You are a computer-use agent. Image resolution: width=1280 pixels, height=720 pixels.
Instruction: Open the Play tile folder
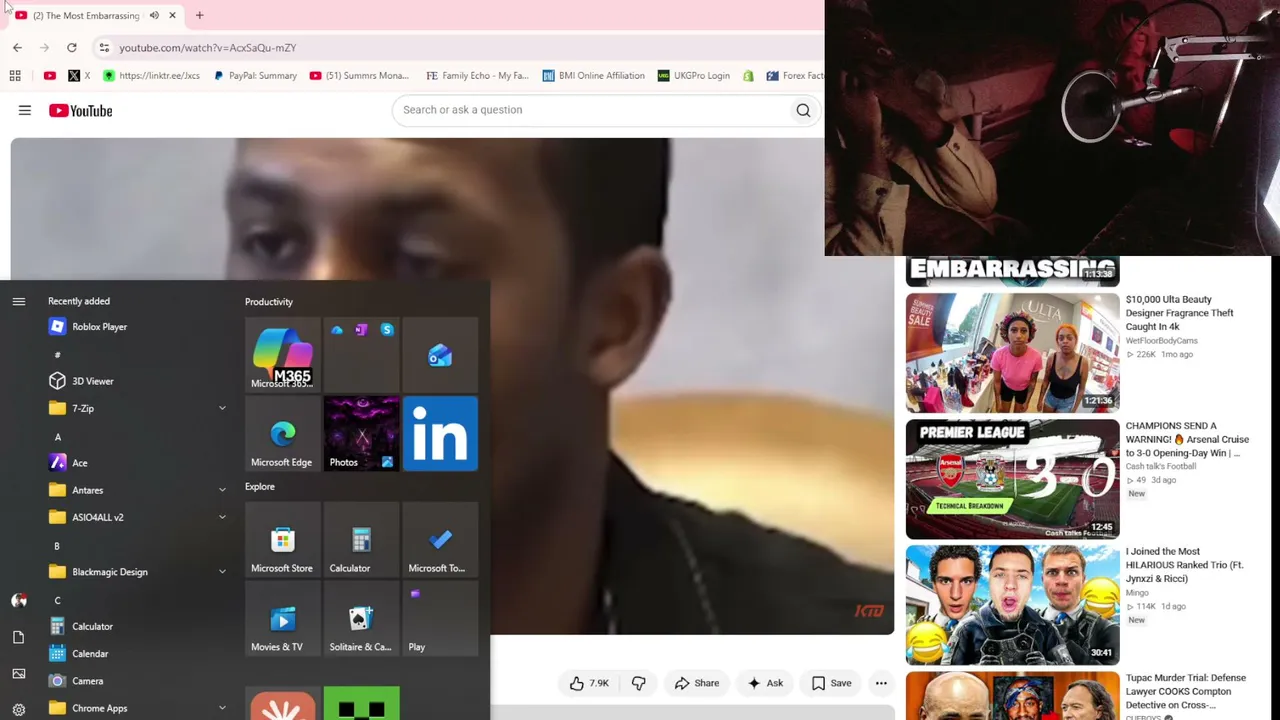(440, 619)
